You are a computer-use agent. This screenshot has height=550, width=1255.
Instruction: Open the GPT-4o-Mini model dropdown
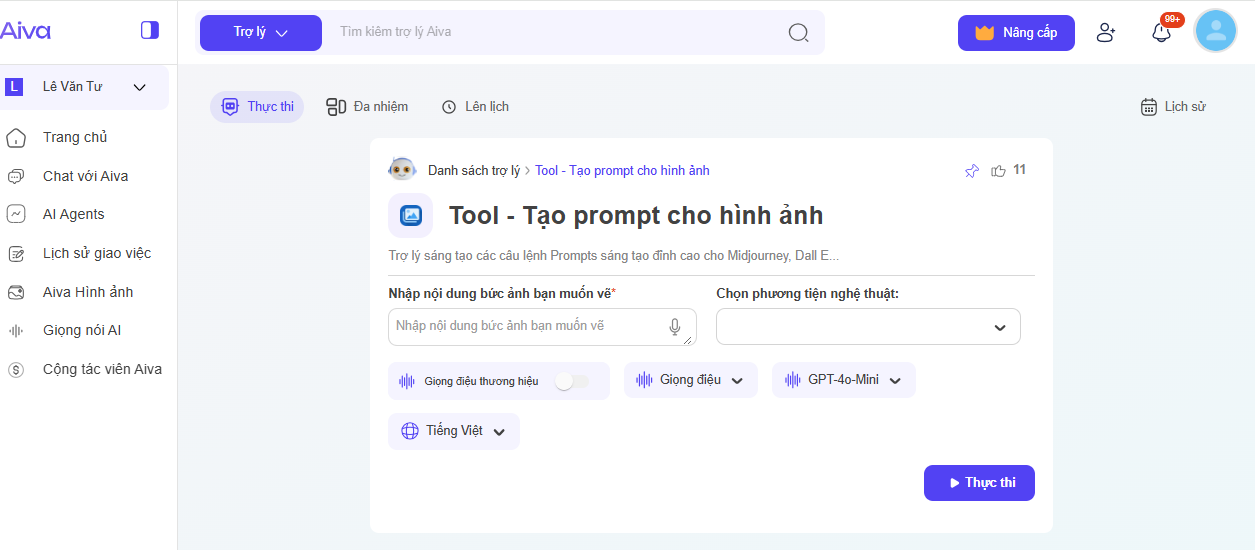click(843, 380)
